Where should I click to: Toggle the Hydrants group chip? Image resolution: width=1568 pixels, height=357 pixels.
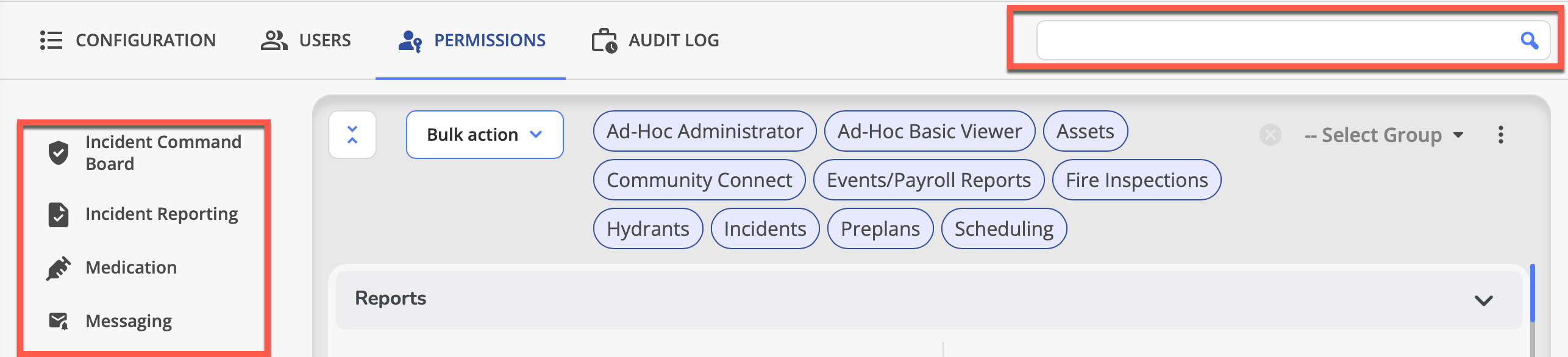(x=648, y=228)
